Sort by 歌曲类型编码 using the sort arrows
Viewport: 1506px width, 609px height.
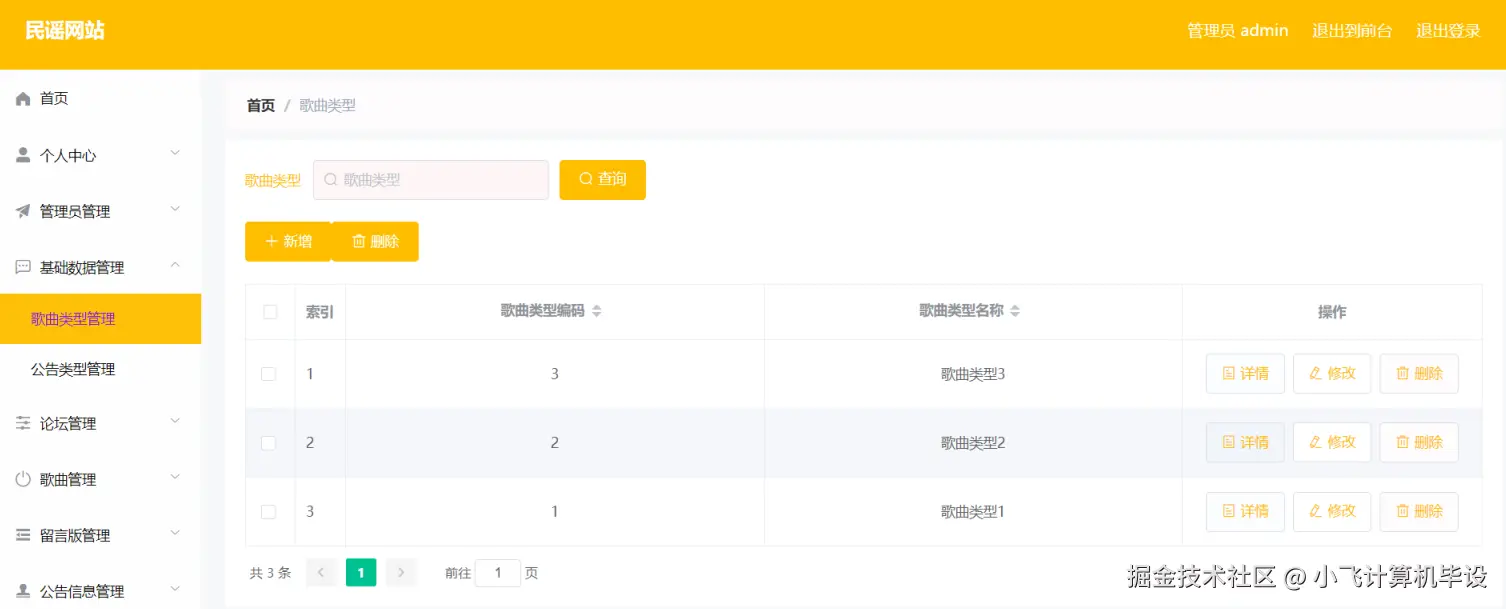(x=597, y=311)
